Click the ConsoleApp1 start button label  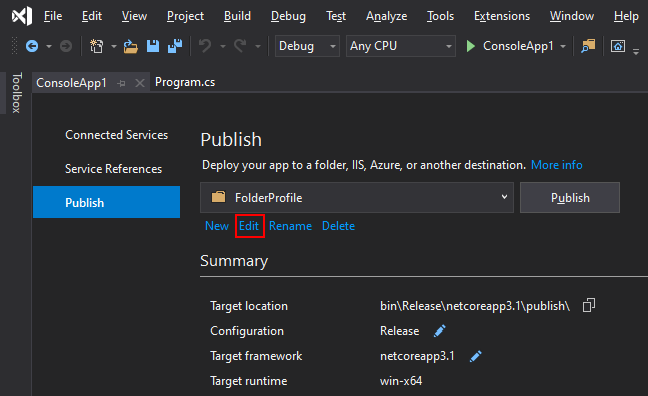518,46
